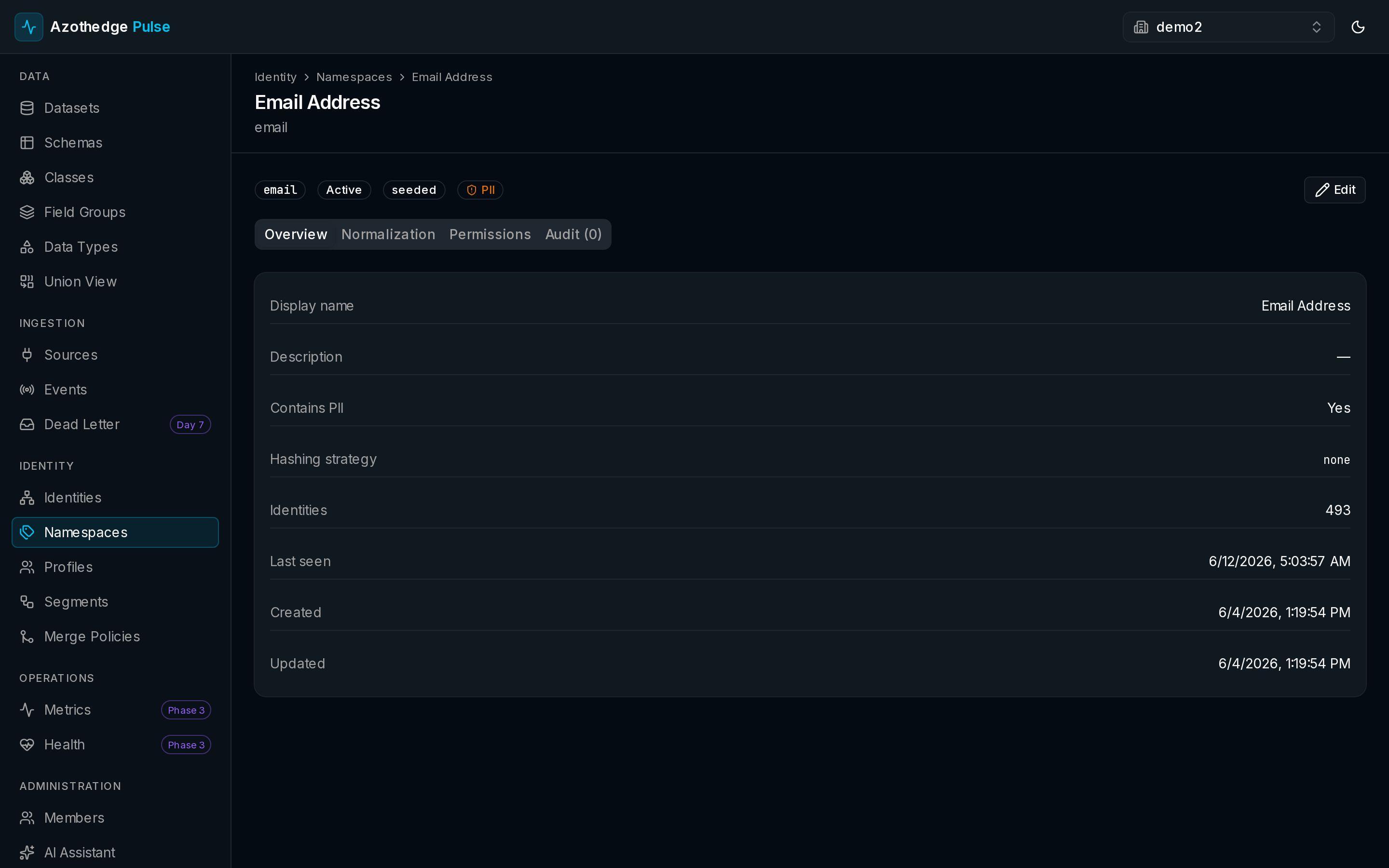Toggle dark mode moon icon
Image resolution: width=1389 pixels, height=868 pixels.
tap(1358, 27)
